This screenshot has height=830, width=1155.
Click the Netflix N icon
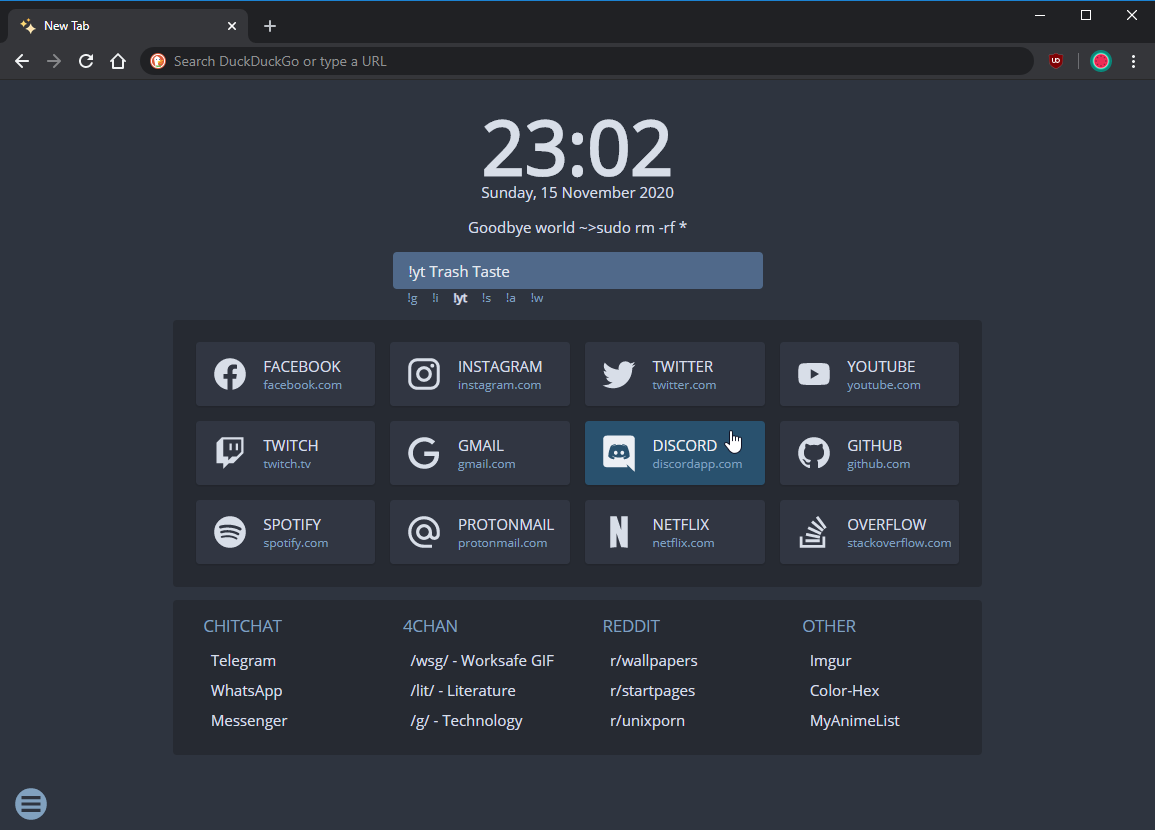[619, 532]
